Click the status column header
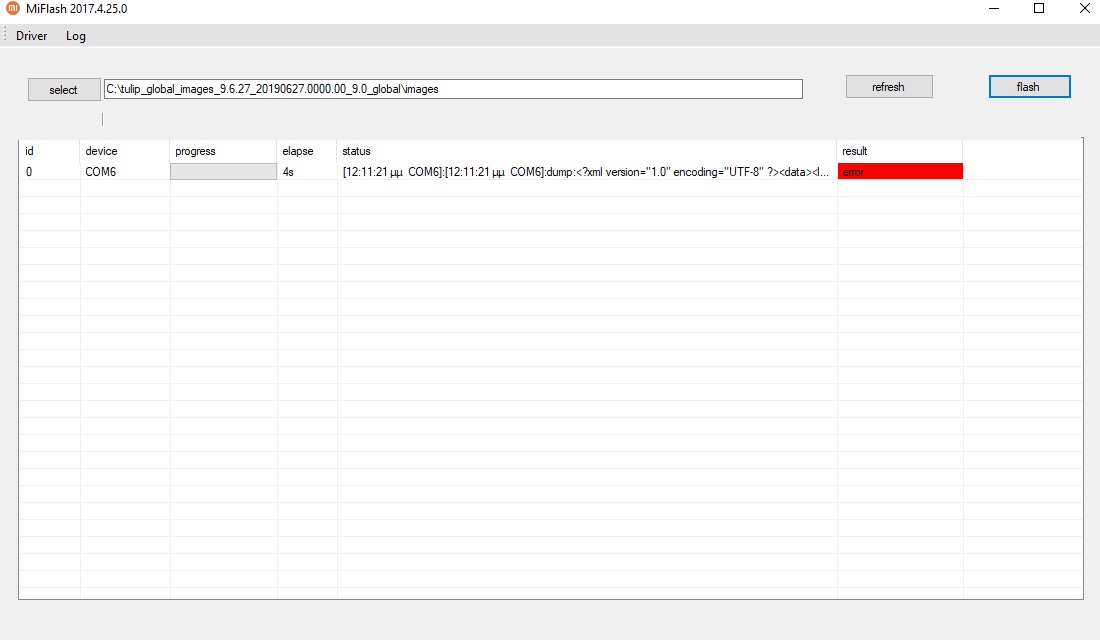This screenshot has width=1100, height=640. [x=356, y=151]
